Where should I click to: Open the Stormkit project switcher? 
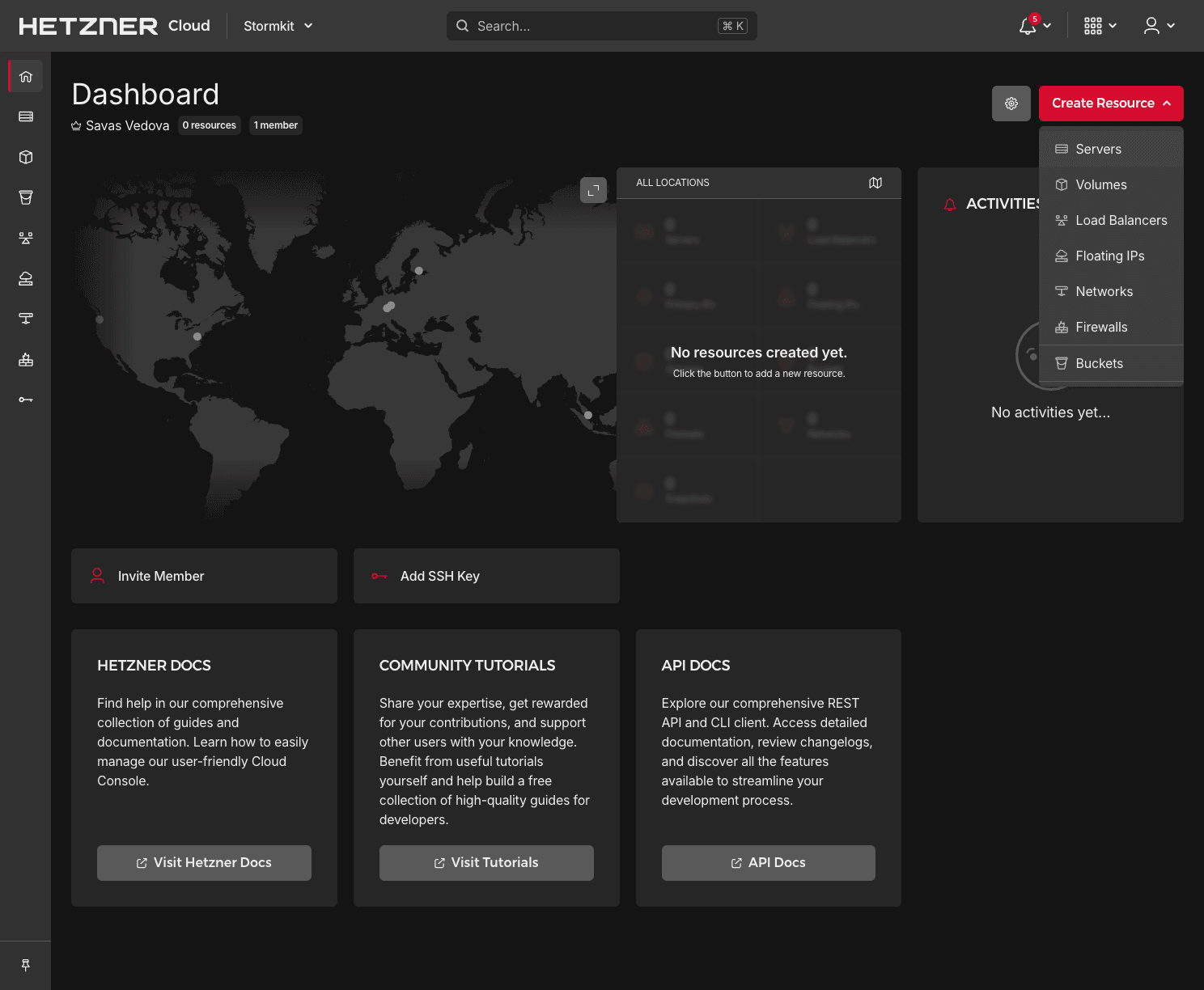(278, 26)
